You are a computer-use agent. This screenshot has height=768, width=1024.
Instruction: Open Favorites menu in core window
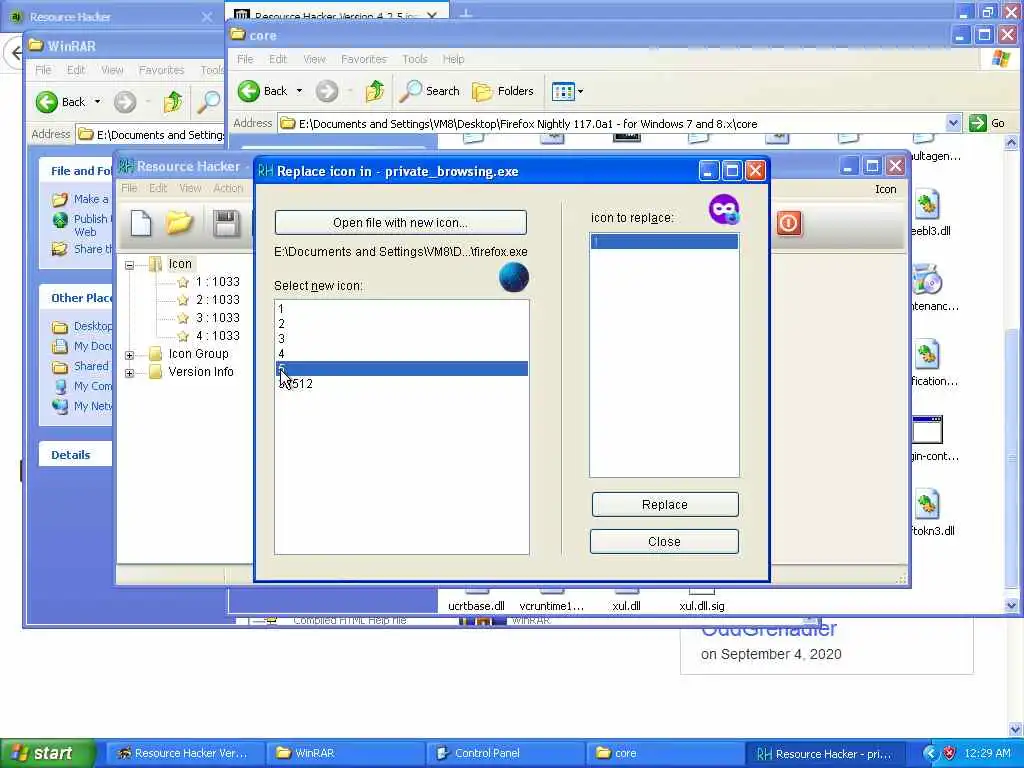point(364,59)
